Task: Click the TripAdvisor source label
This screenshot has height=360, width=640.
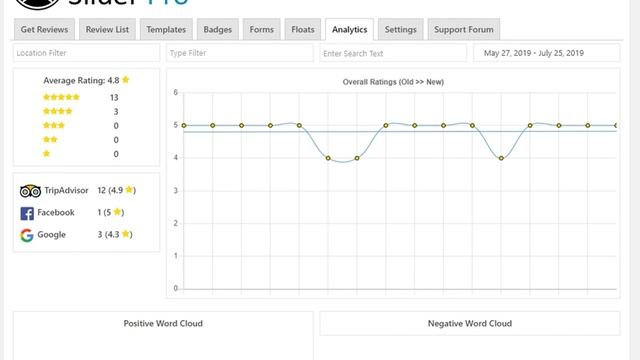Action: [66, 190]
